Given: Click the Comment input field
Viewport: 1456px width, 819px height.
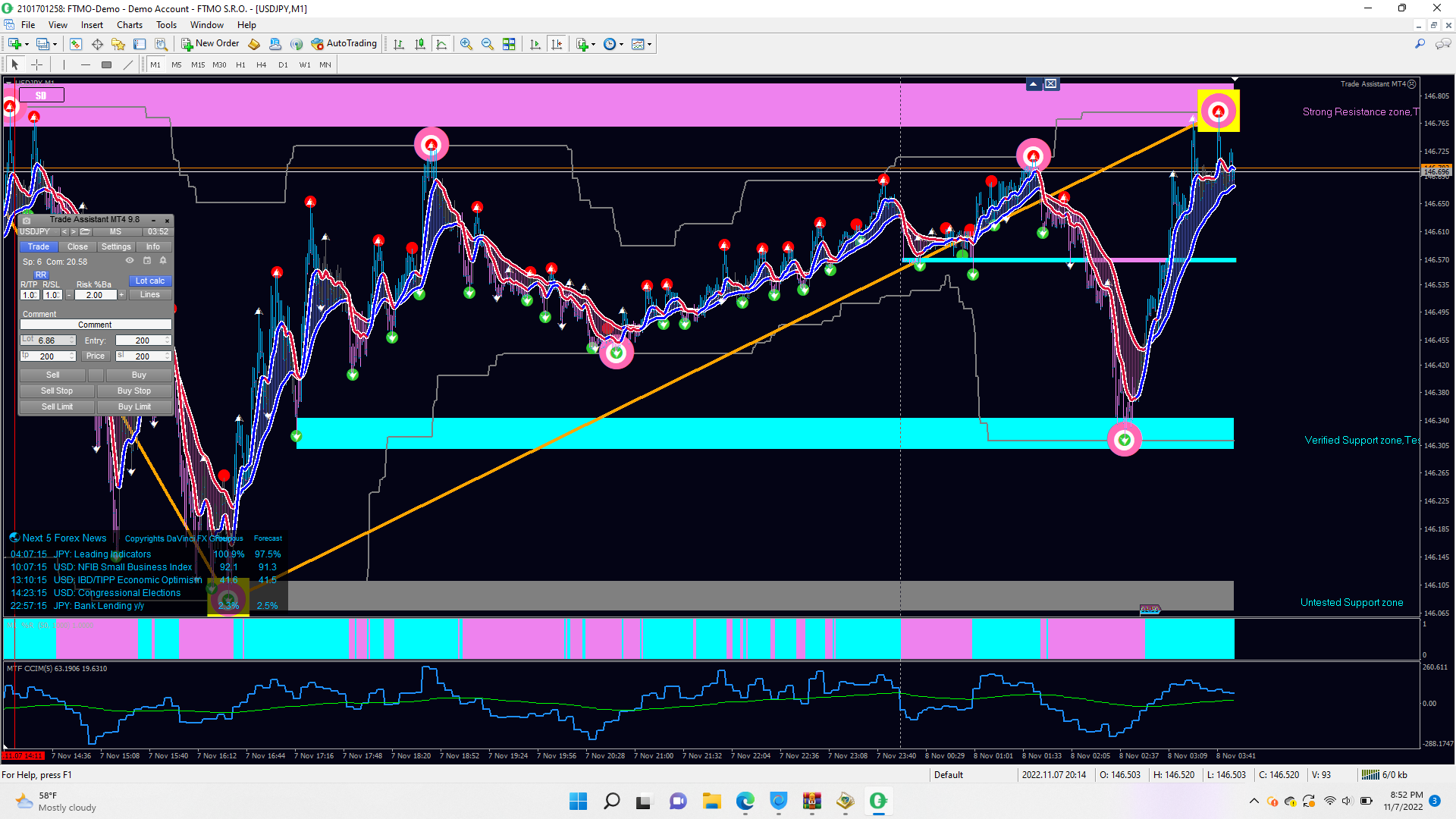Looking at the screenshot, I should (95, 325).
